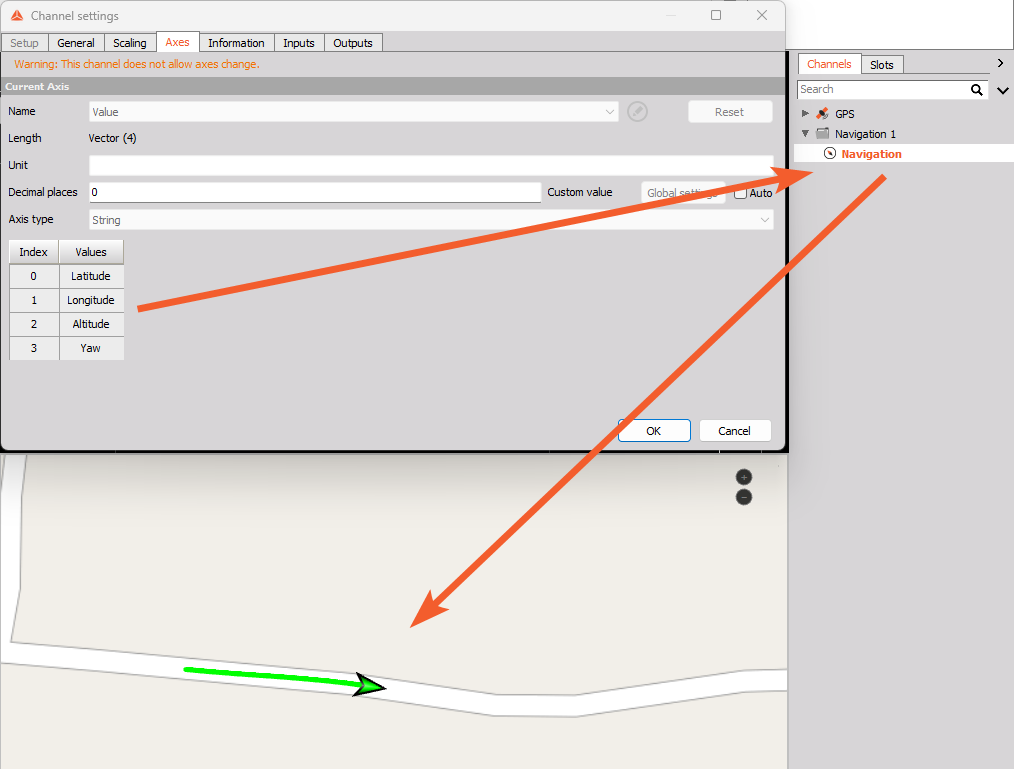The image size is (1014, 769).
Task: Click the green vehicle arrow on the map
Action: (x=369, y=686)
